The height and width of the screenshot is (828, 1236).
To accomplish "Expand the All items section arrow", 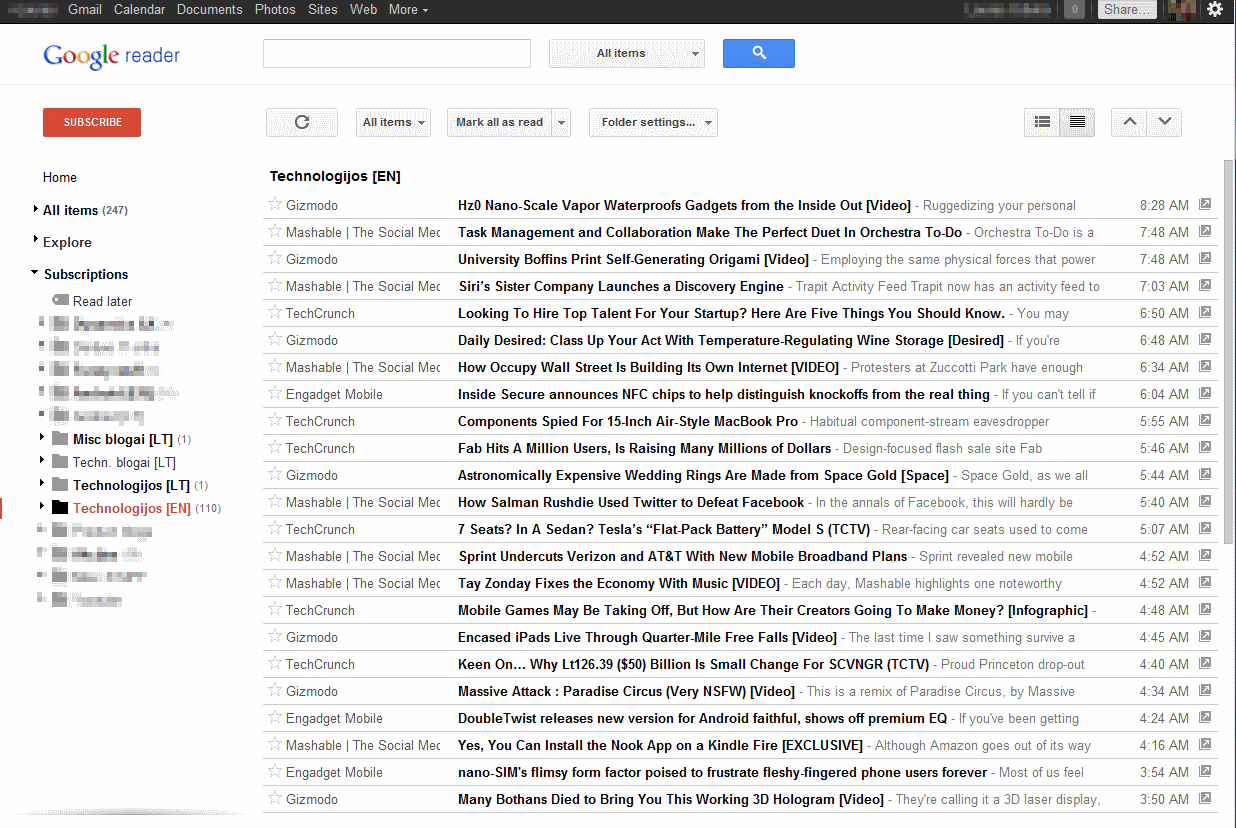I will (36, 209).
